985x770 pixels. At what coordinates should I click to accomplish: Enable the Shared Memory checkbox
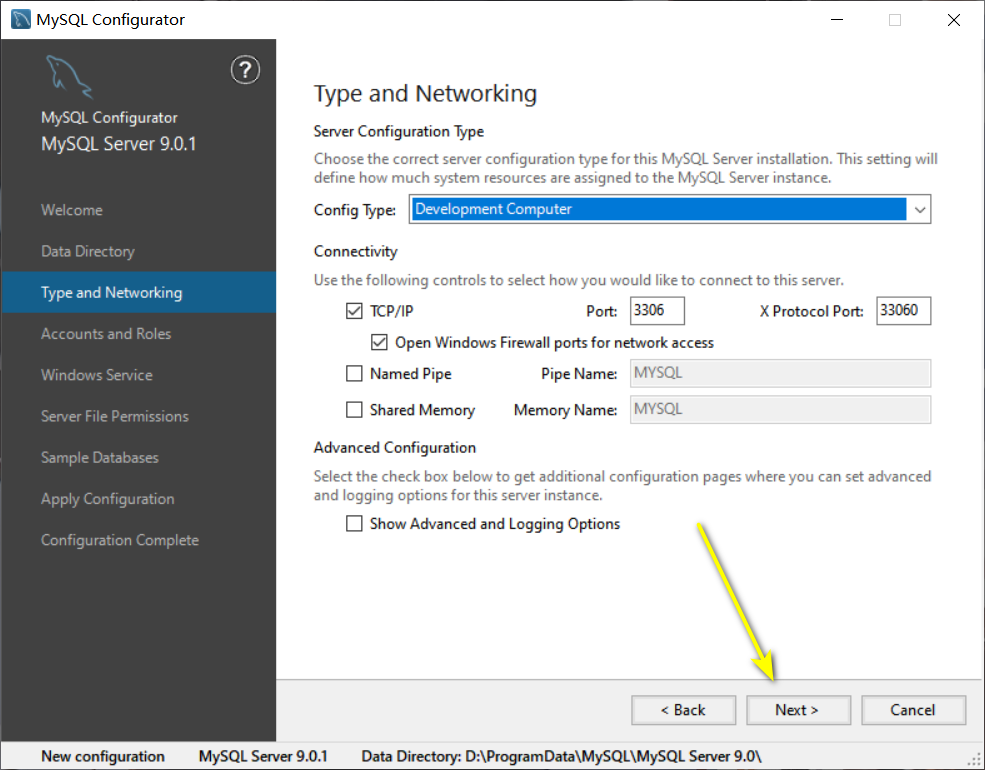[354, 409]
